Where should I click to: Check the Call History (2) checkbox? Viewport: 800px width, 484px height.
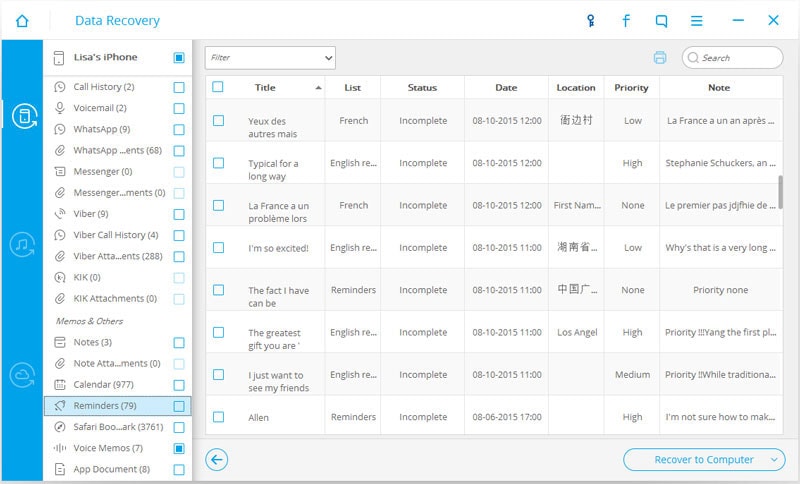179,88
